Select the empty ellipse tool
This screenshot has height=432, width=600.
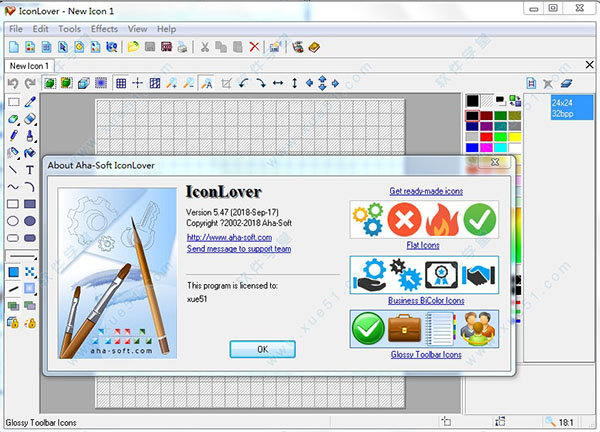coord(13,221)
